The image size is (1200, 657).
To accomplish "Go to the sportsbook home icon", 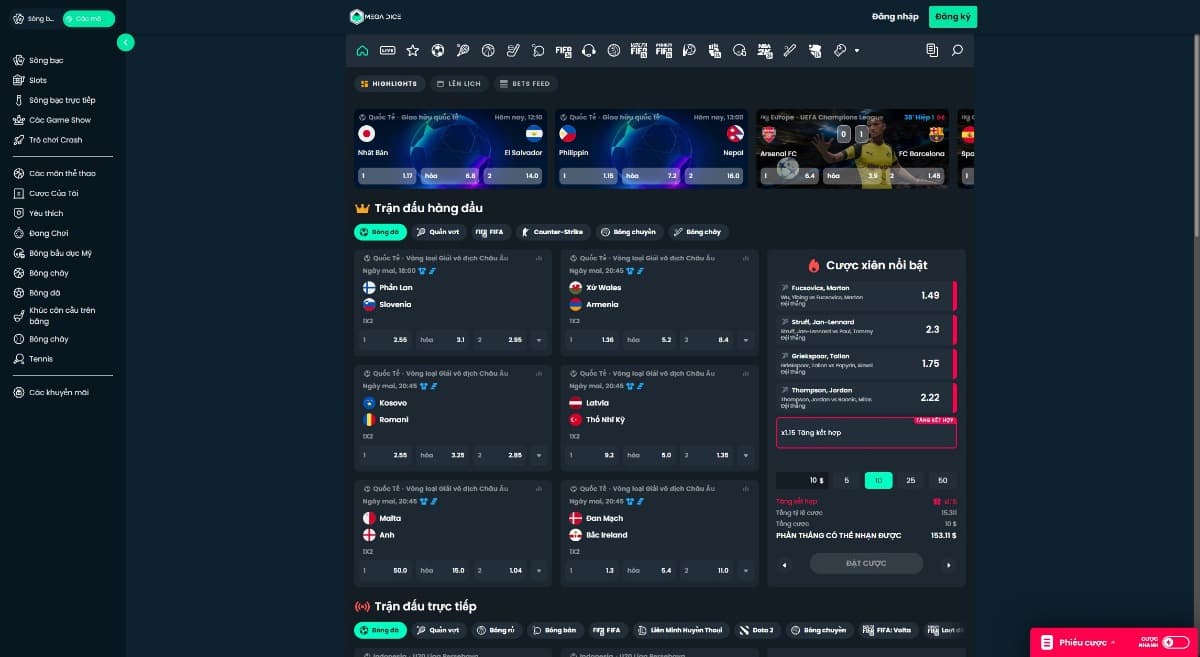I will click(x=362, y=50).
